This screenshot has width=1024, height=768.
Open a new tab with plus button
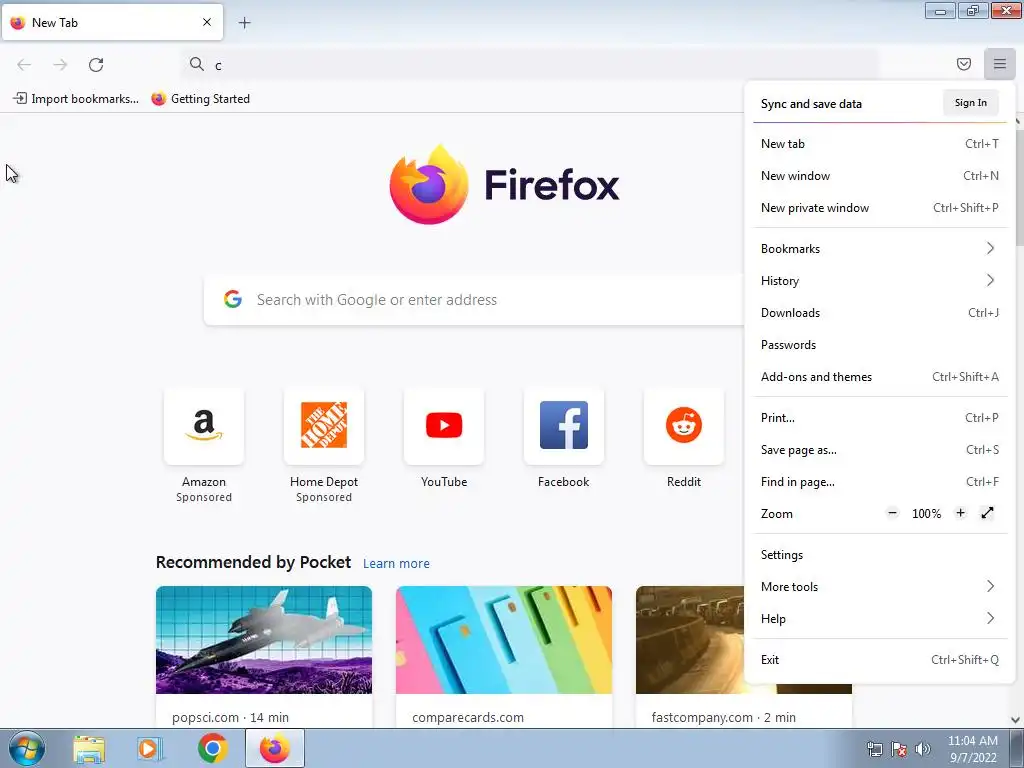coord(244,23)
